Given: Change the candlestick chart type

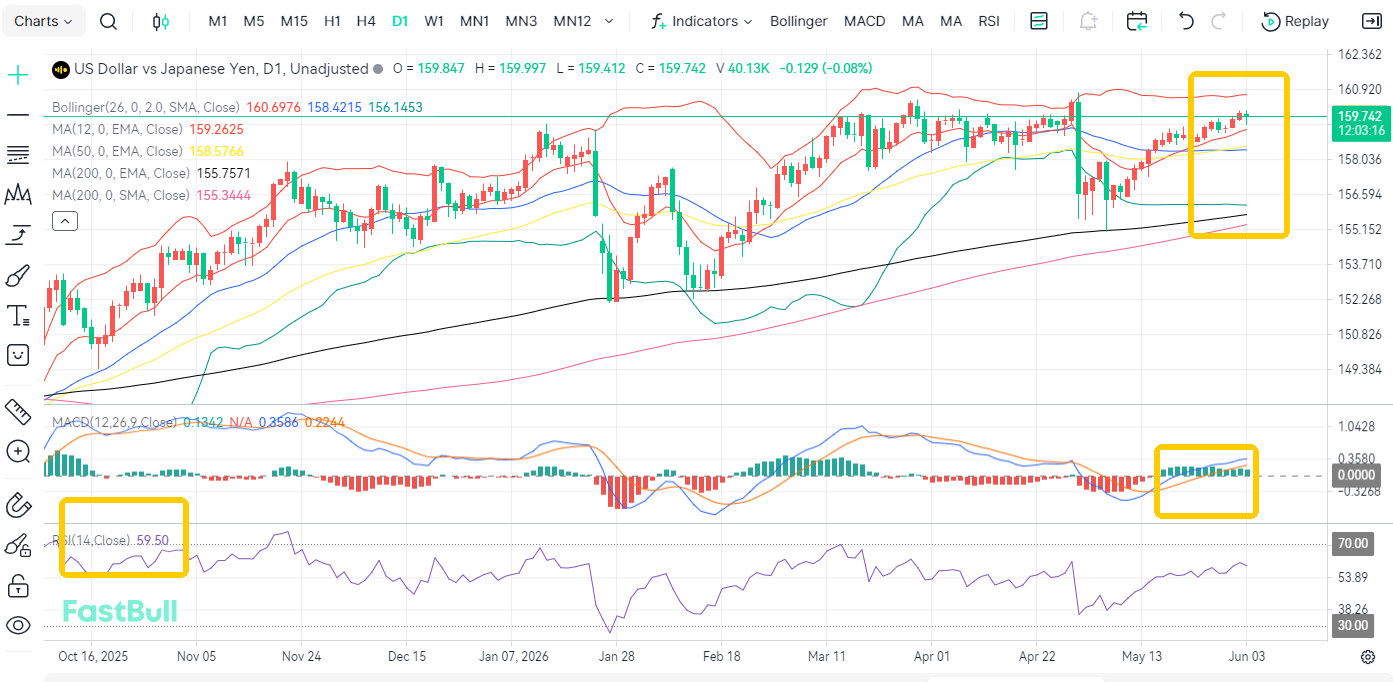Looking at the screenshot, I should click(160, 21).
